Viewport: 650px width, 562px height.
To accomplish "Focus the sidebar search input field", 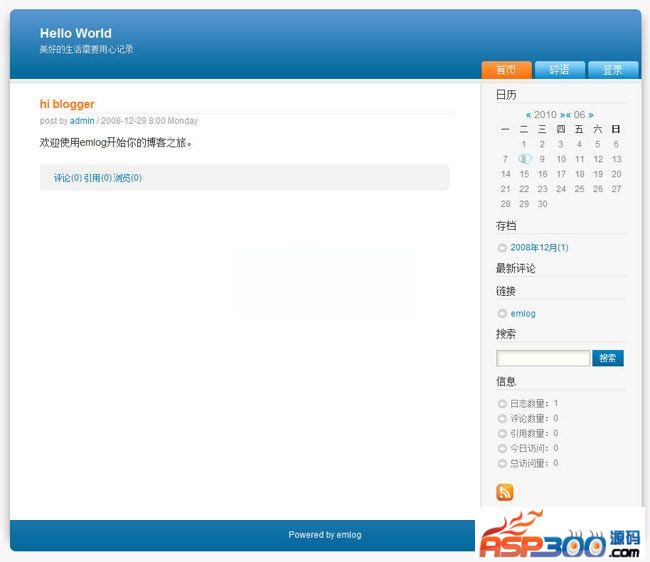I will (543, 358).
